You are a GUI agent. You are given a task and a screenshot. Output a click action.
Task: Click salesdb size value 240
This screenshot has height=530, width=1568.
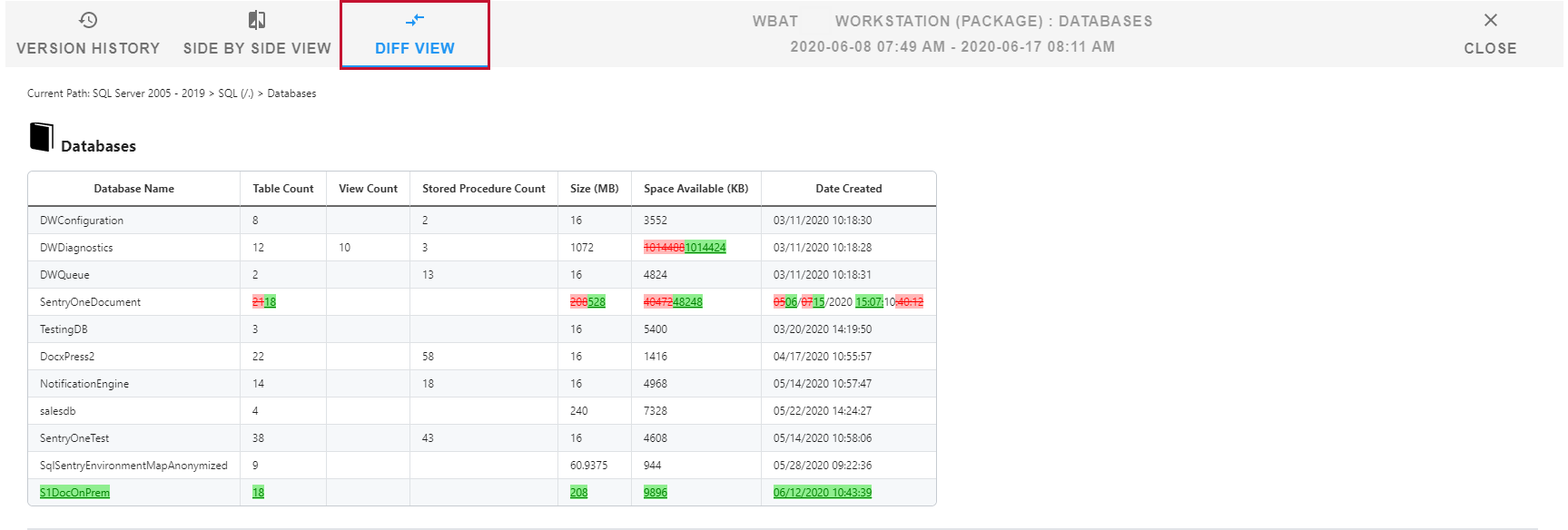(x=578, y=411)
